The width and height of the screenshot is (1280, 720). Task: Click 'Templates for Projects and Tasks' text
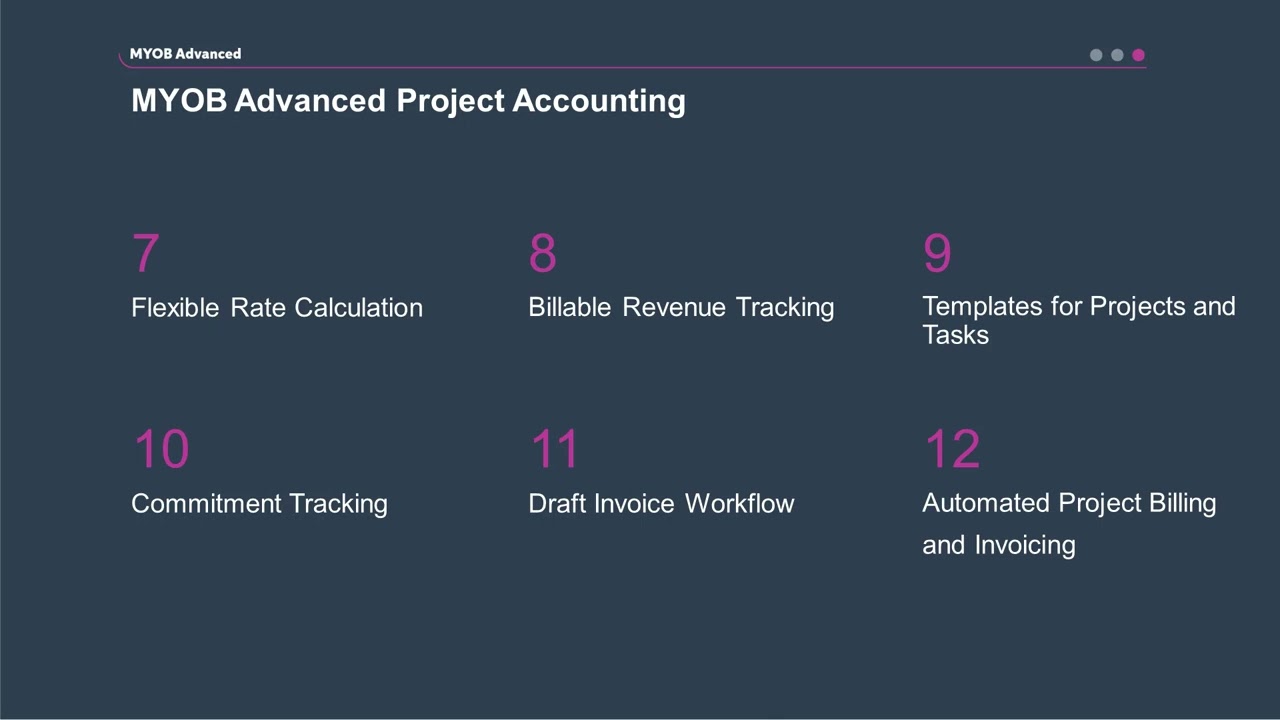point(1079,320)
